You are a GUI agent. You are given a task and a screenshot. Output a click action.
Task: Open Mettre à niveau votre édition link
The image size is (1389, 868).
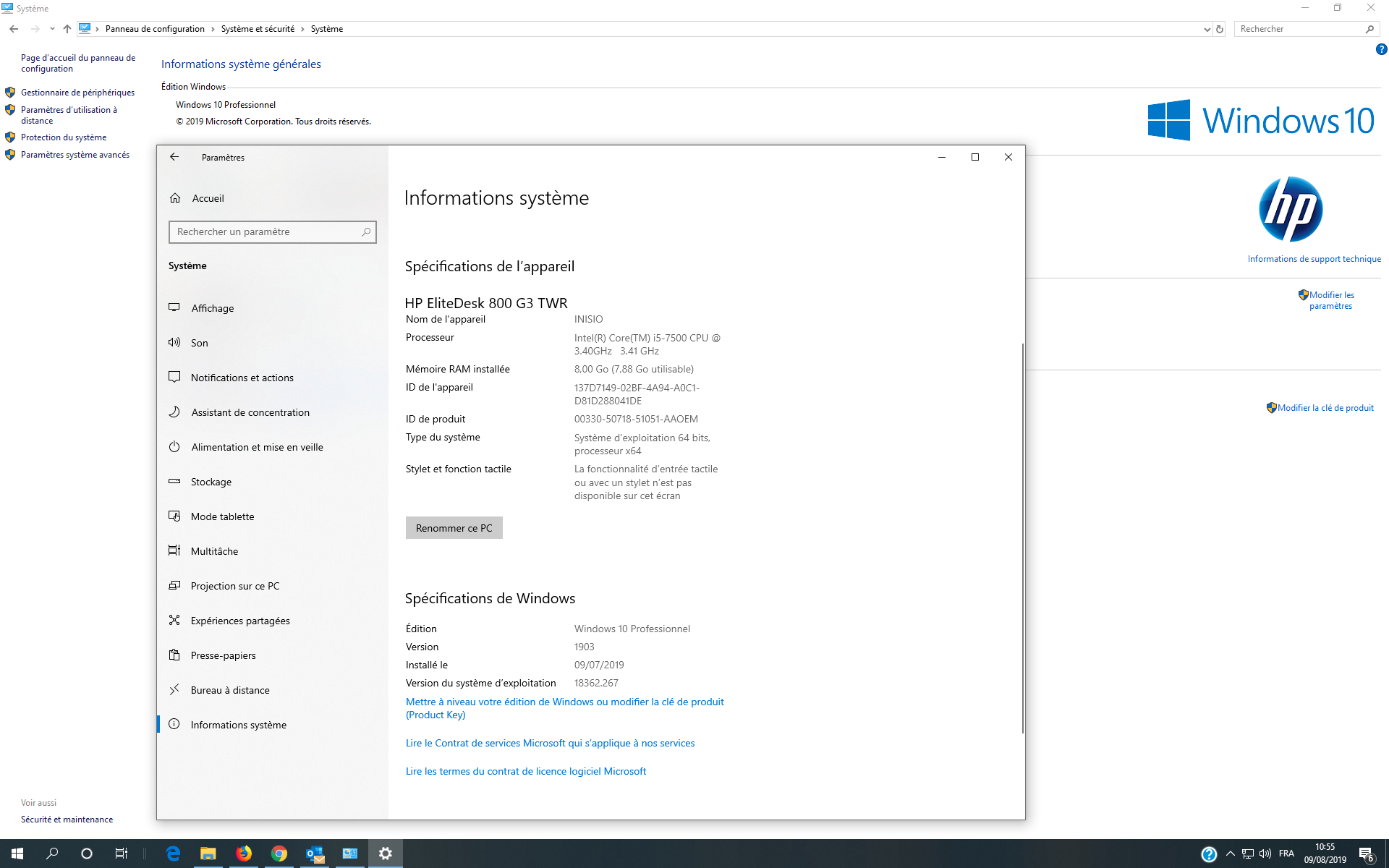point(565,708)
